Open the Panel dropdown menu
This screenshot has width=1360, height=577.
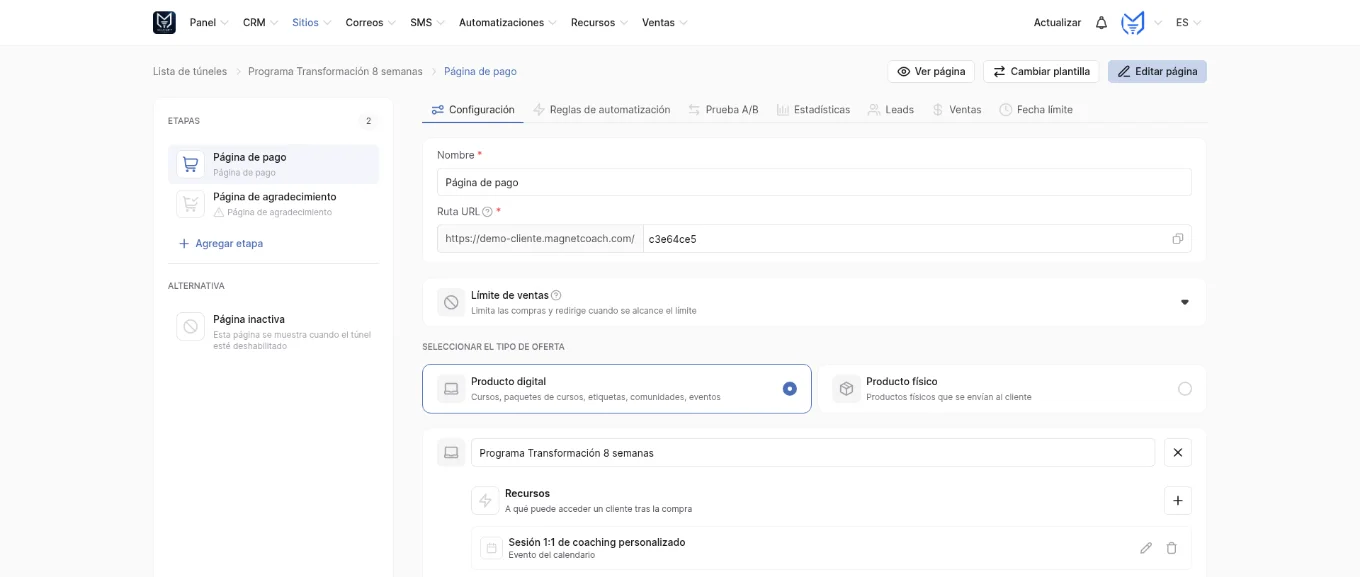point(209,22)
